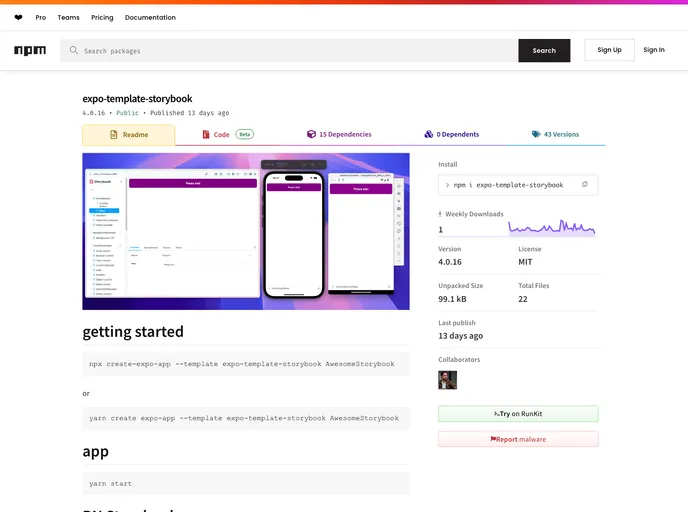Click the Report malware button
Image resolution: width=688 pixels, height=512 pixels.
[518, 439]
